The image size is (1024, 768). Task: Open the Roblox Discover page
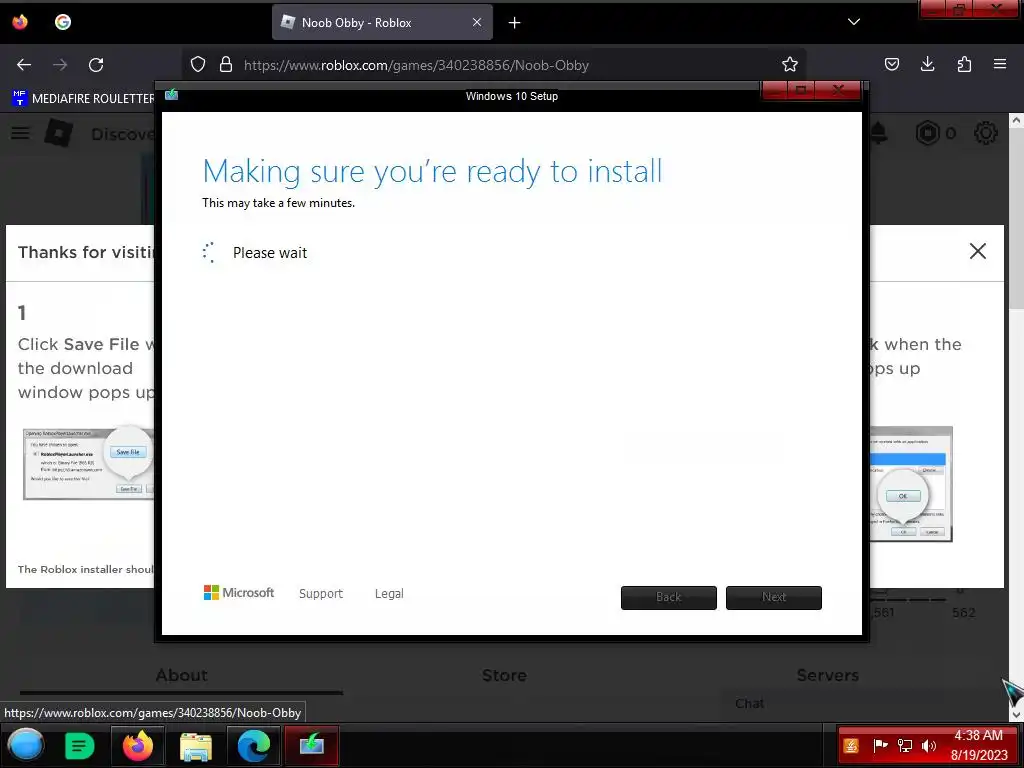123,134
